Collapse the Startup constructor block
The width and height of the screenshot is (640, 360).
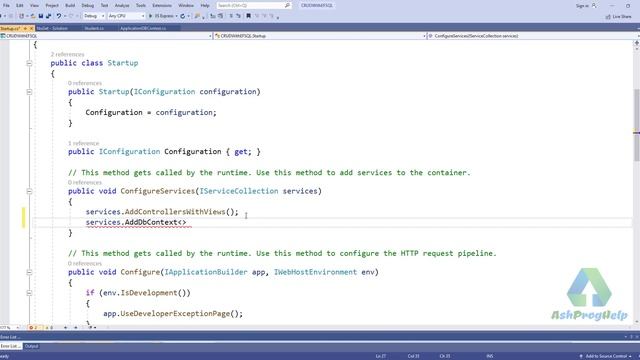29,92
